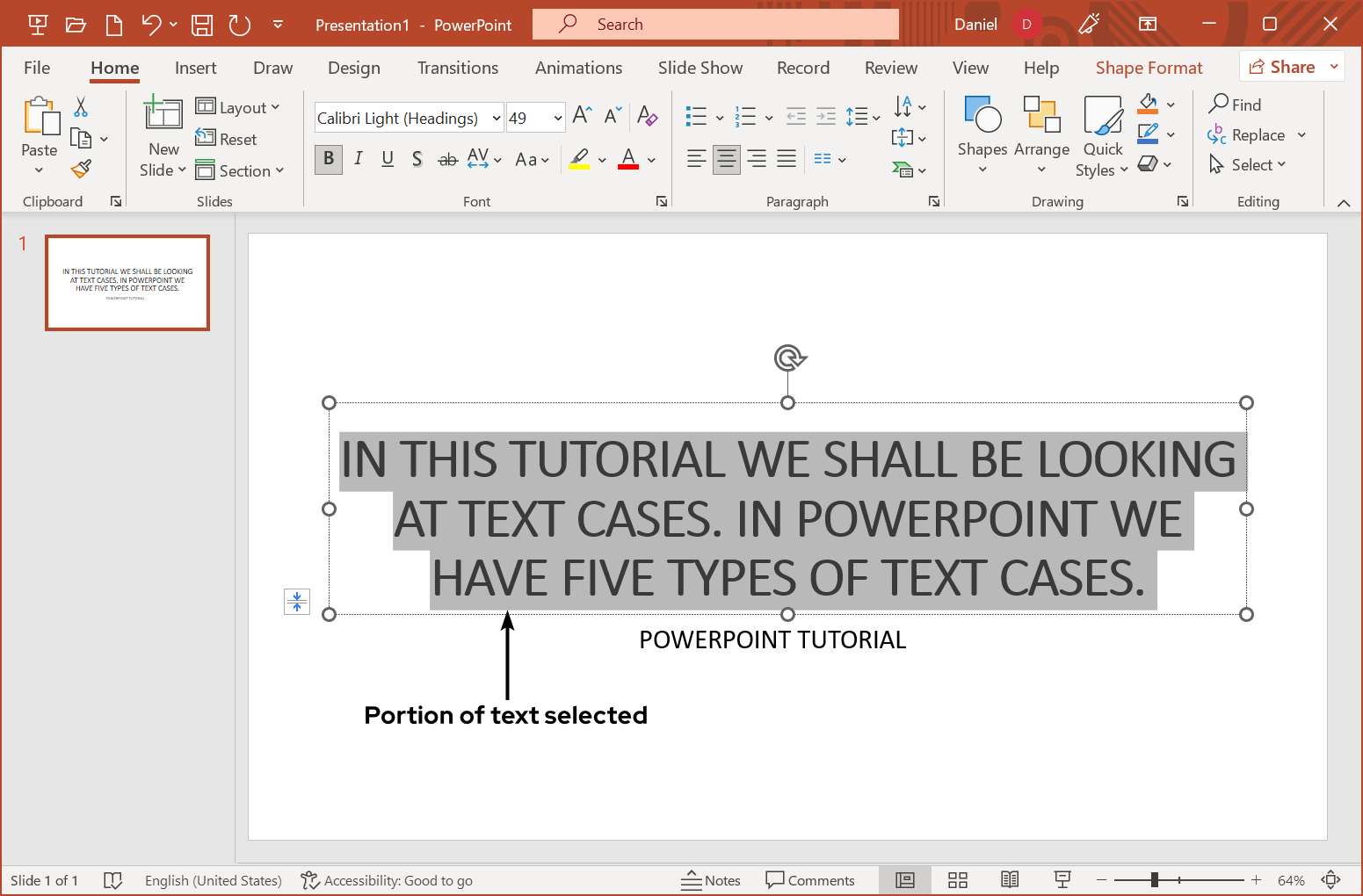Viewport: 1363px width, 896px height.
Task: Click the Justify alignment icon
Action: (x=787, y=159)
